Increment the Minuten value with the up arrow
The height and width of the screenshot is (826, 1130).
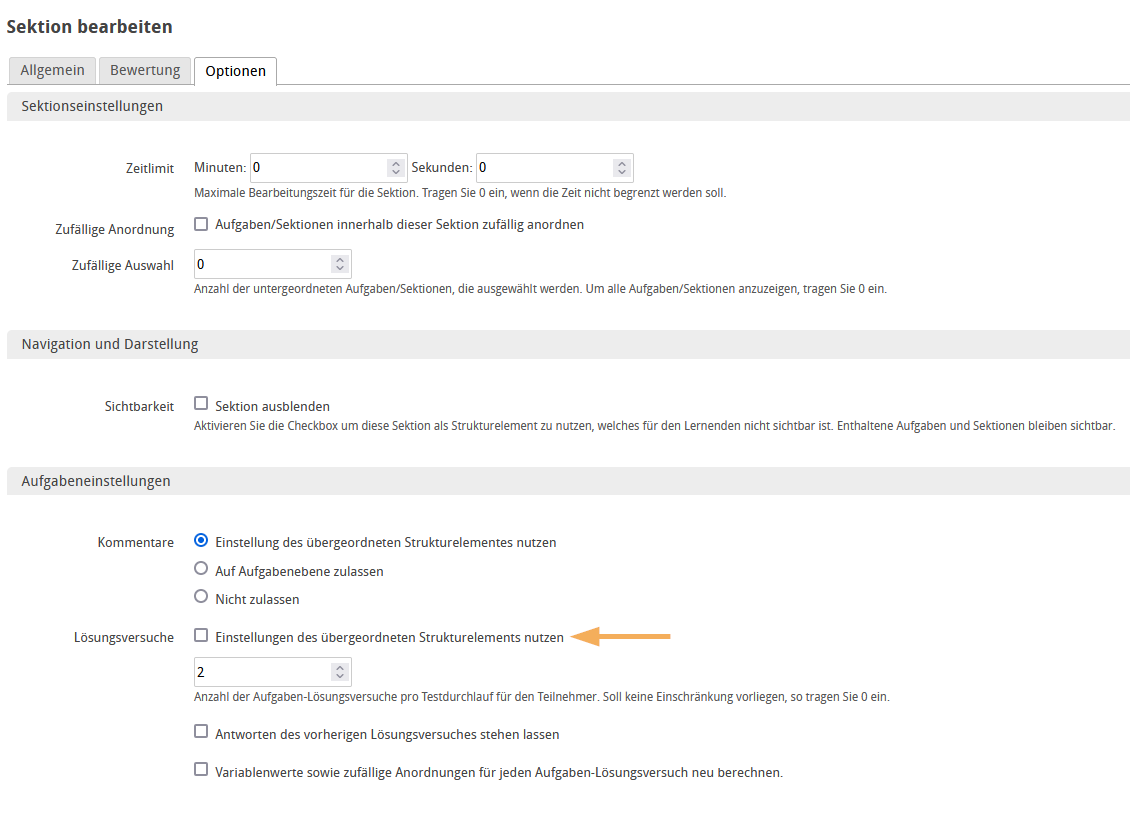[x=395, y=162]
